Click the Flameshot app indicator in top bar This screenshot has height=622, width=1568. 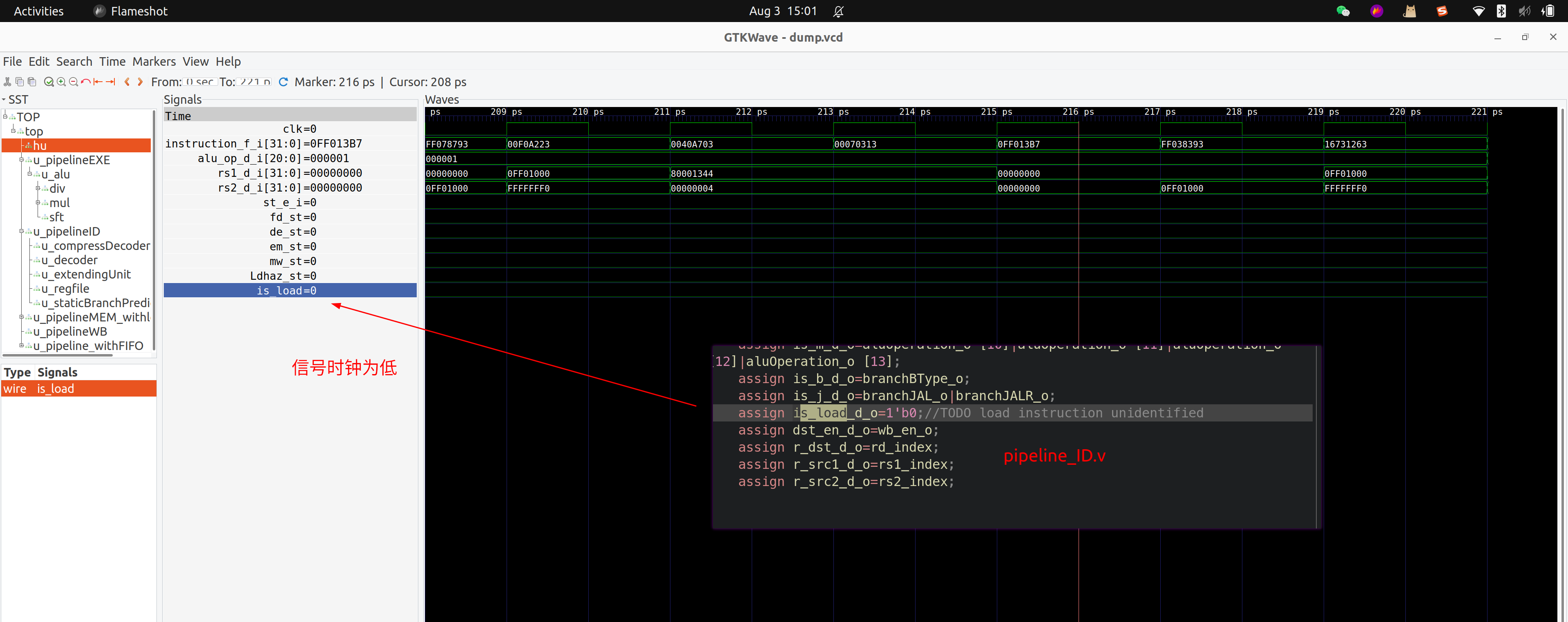coord(131,11)
